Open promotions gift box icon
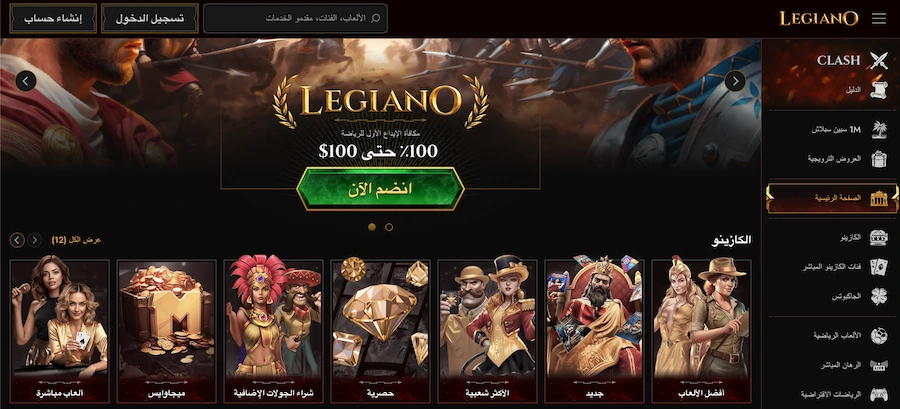The width and height of the screenshot is (900, 409). pos(878,159)
